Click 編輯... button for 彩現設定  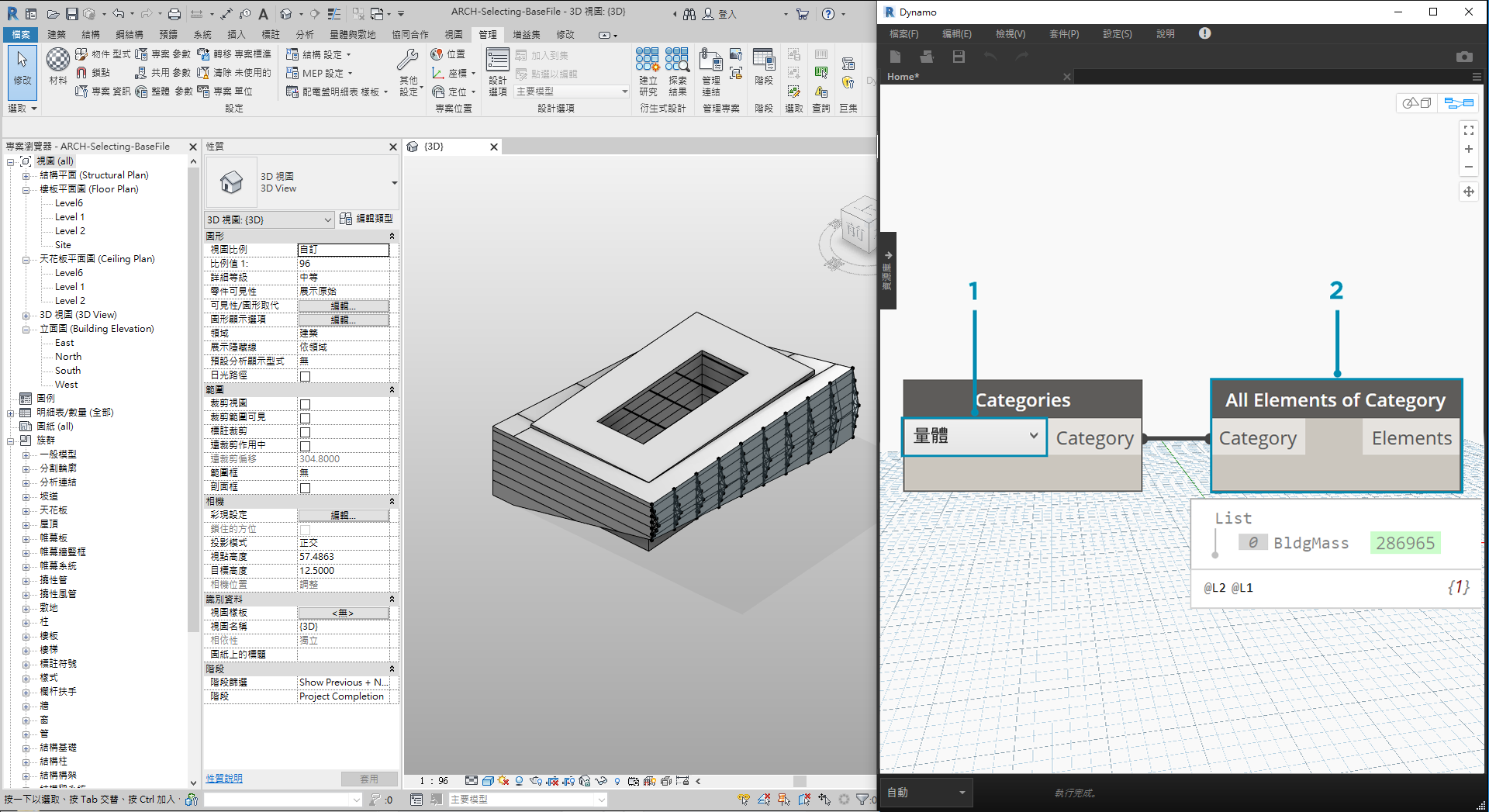pyautogui.click(x=344, y=515)
